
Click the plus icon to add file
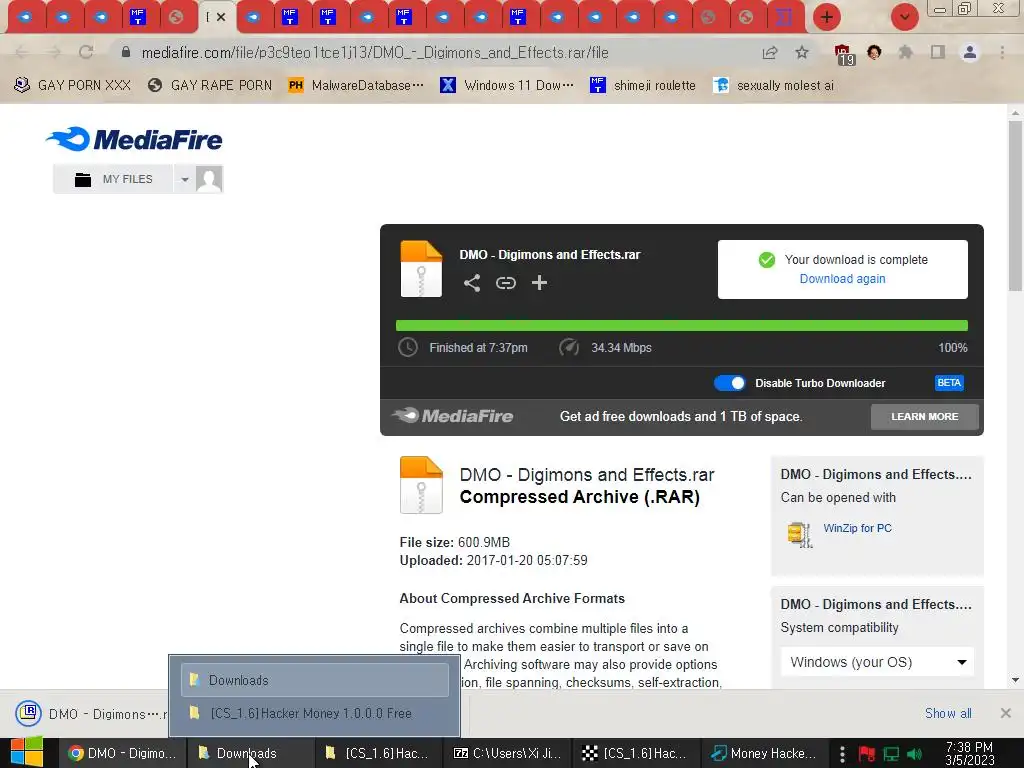coord(539,283)
